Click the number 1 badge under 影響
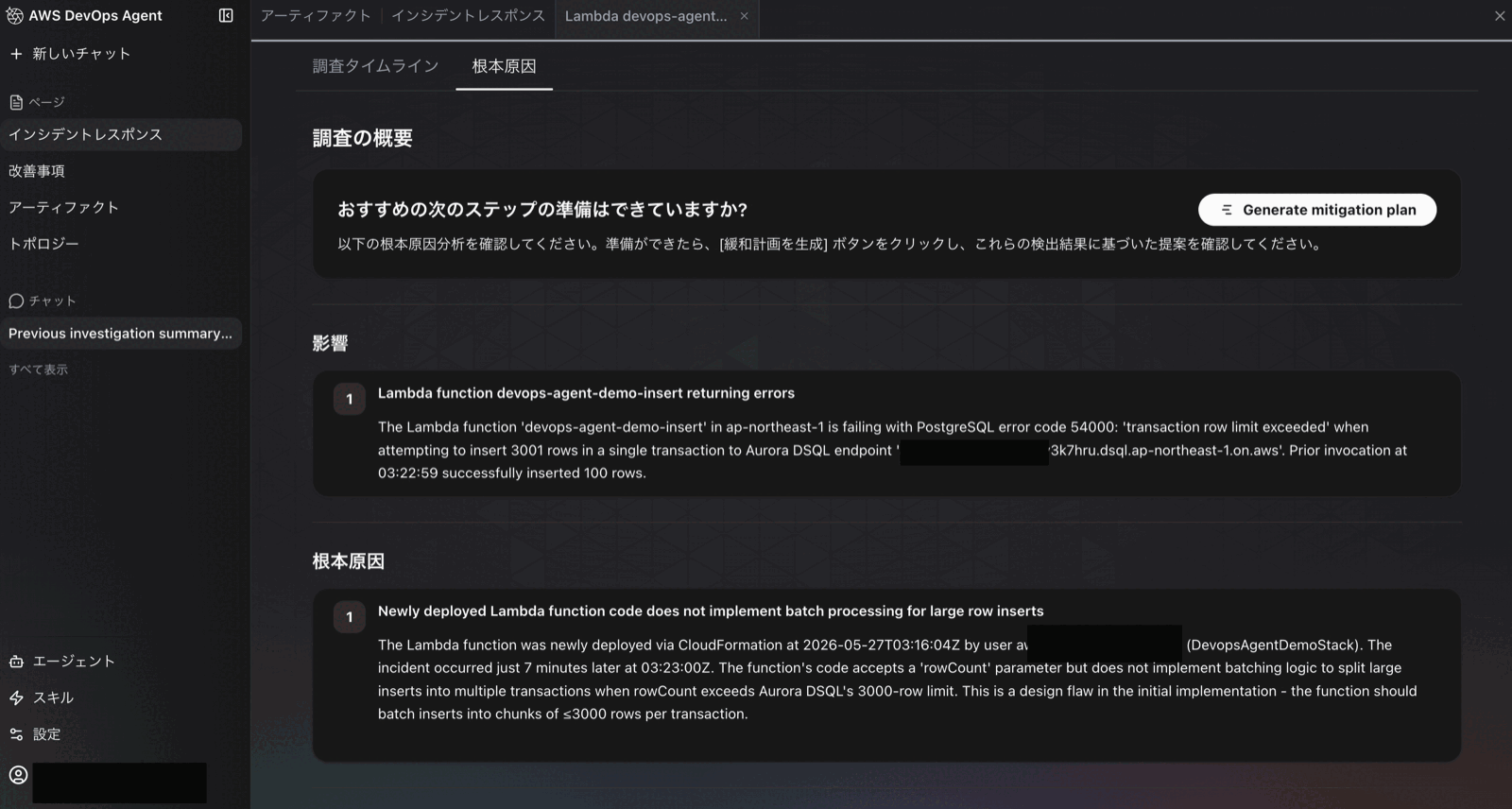 350,399
